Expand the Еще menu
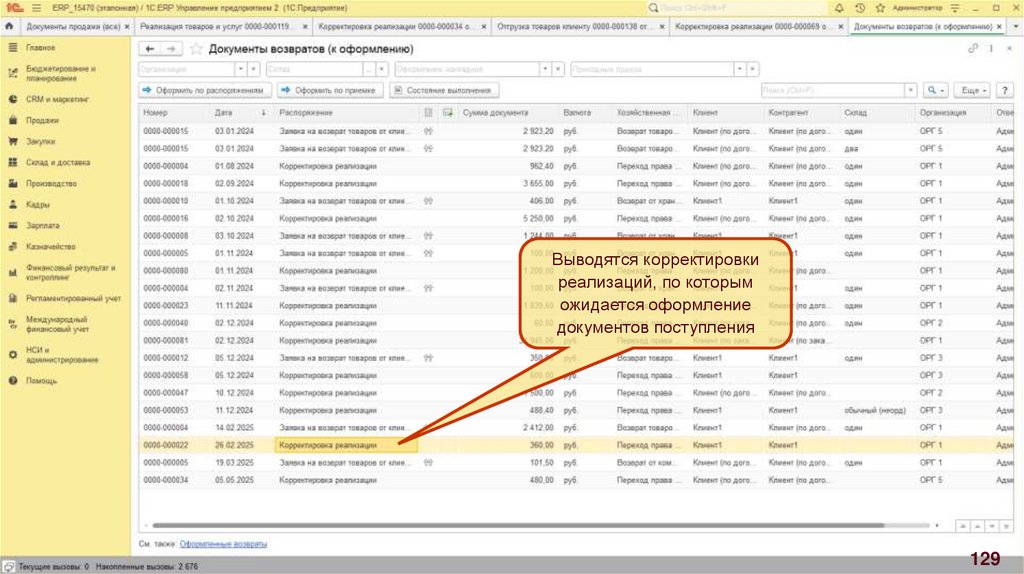This screenshot has width=1024, height=574. click(974, 90)
